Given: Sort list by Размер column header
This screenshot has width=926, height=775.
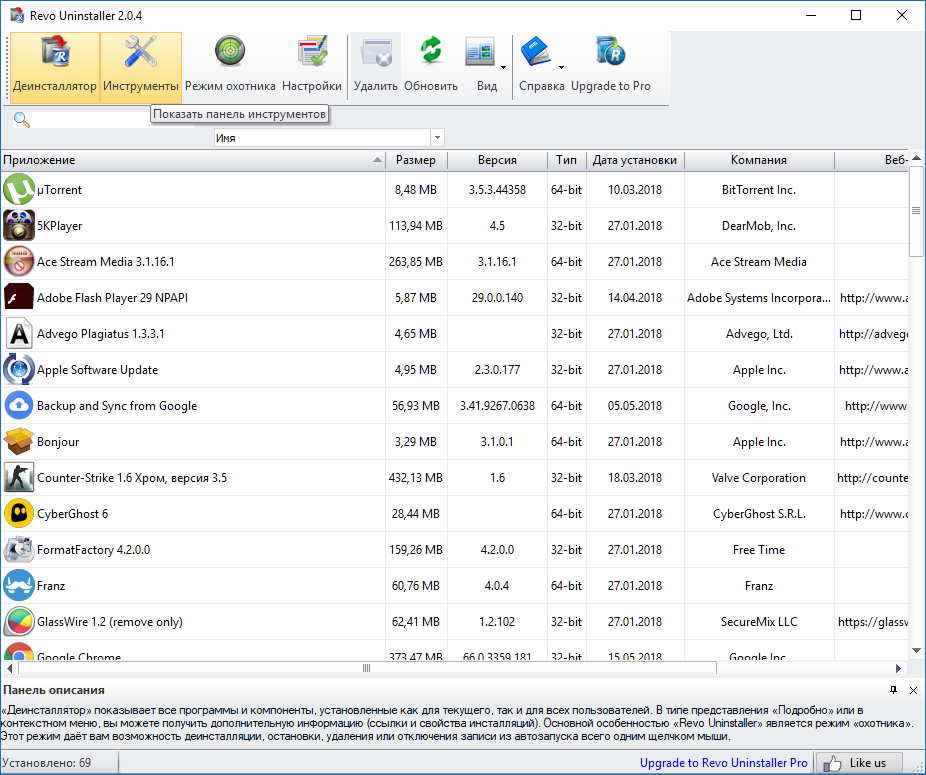Looking at the screenshot, I should tap(415, 160).
